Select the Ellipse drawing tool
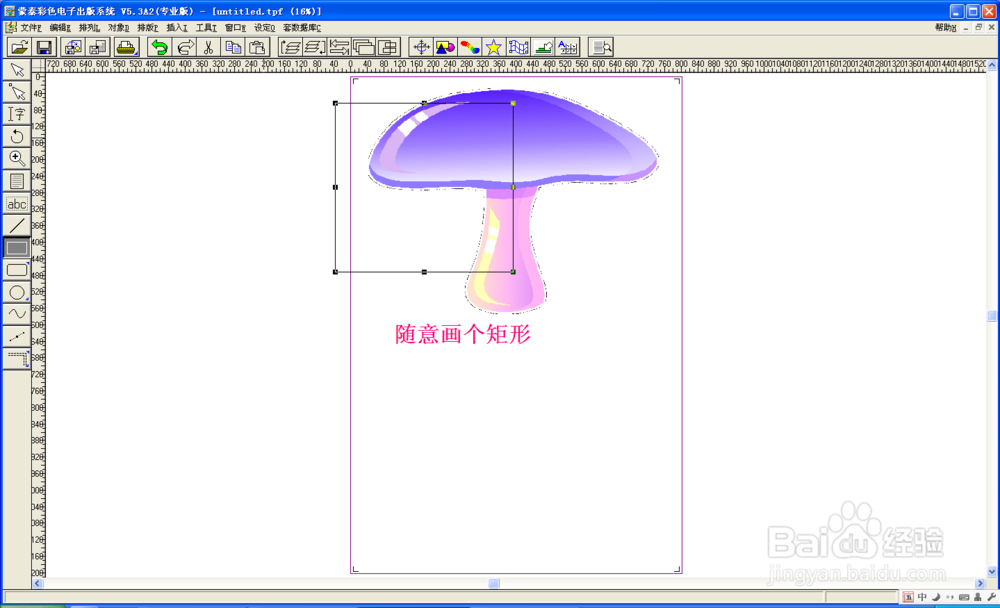 16,292
